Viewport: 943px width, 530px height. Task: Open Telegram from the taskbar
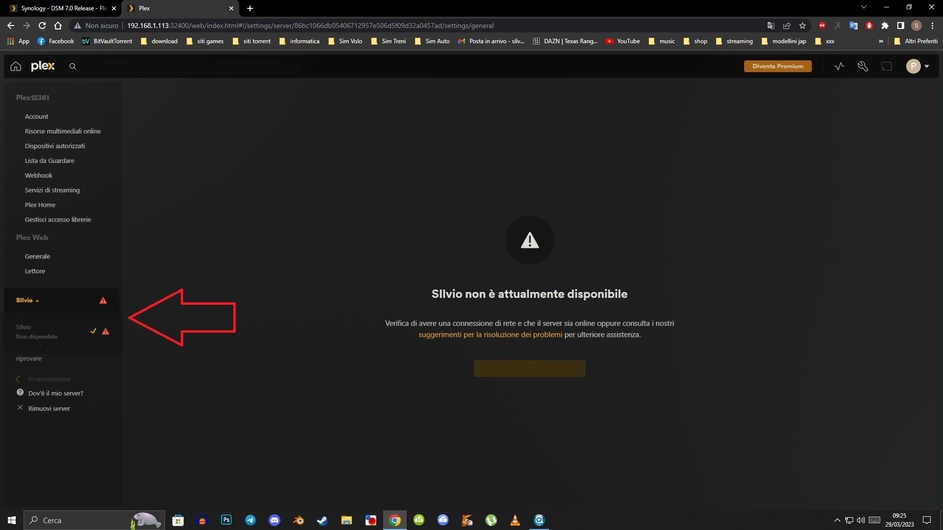pos(250,520)
